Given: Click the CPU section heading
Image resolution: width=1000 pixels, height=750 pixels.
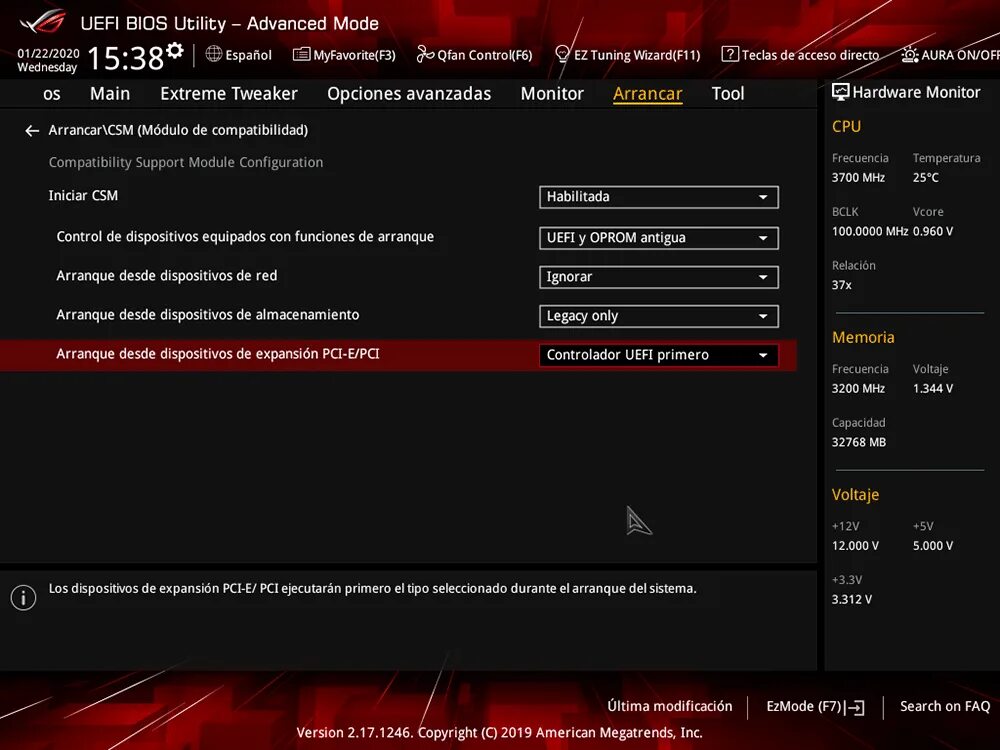Looking at the screenshot, I should tap(846, 127).
